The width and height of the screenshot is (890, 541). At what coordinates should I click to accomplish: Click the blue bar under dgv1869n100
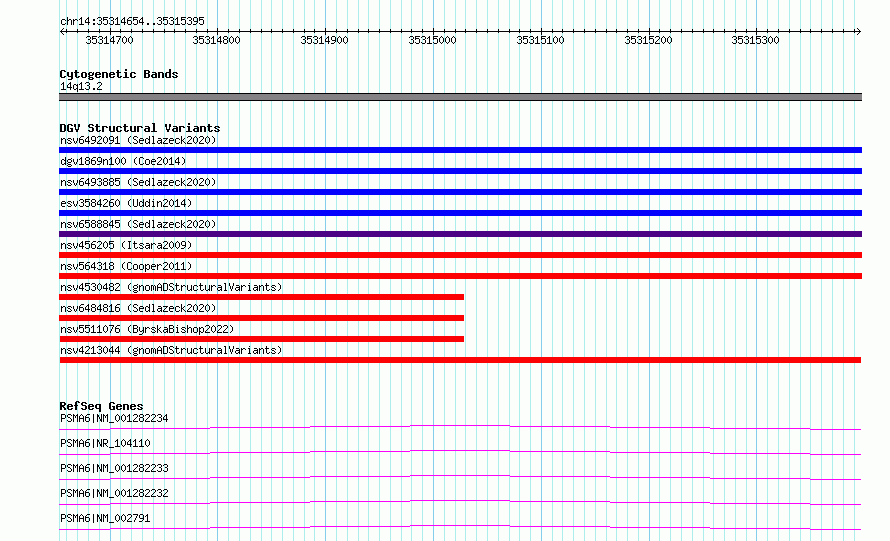point(460,171)
